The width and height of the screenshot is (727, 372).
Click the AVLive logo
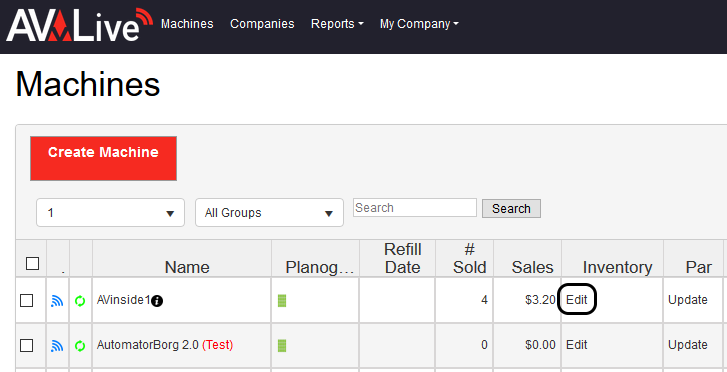tap(79, 25)
